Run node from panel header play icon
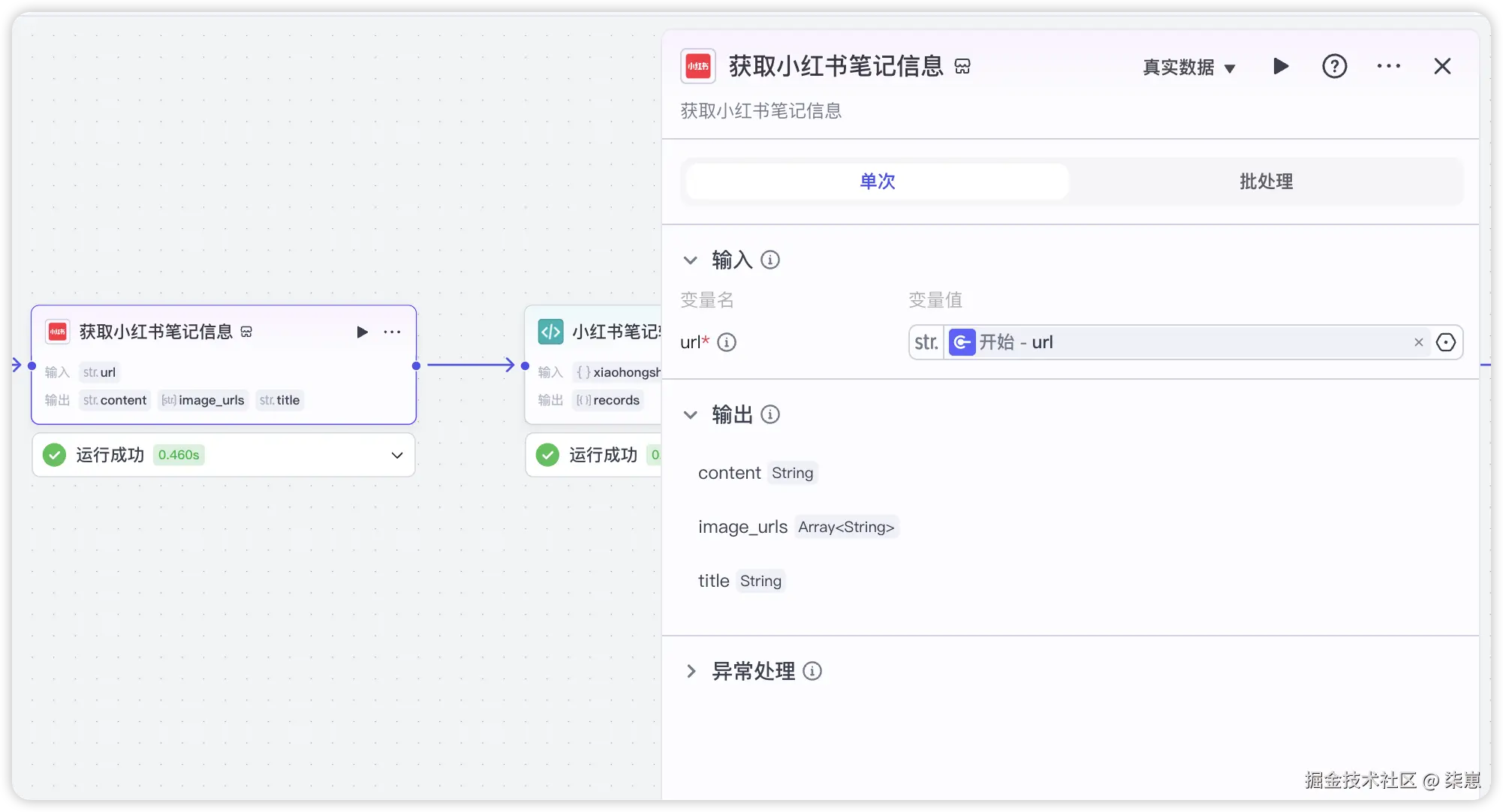 point(1281,66)
